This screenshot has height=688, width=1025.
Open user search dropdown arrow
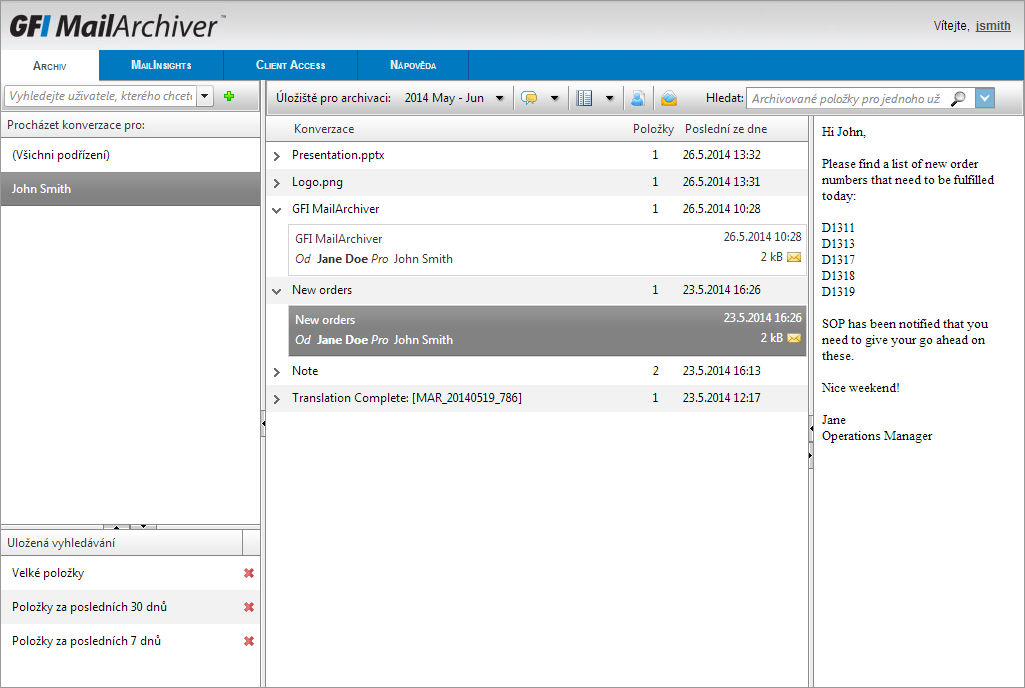(205, 96)
